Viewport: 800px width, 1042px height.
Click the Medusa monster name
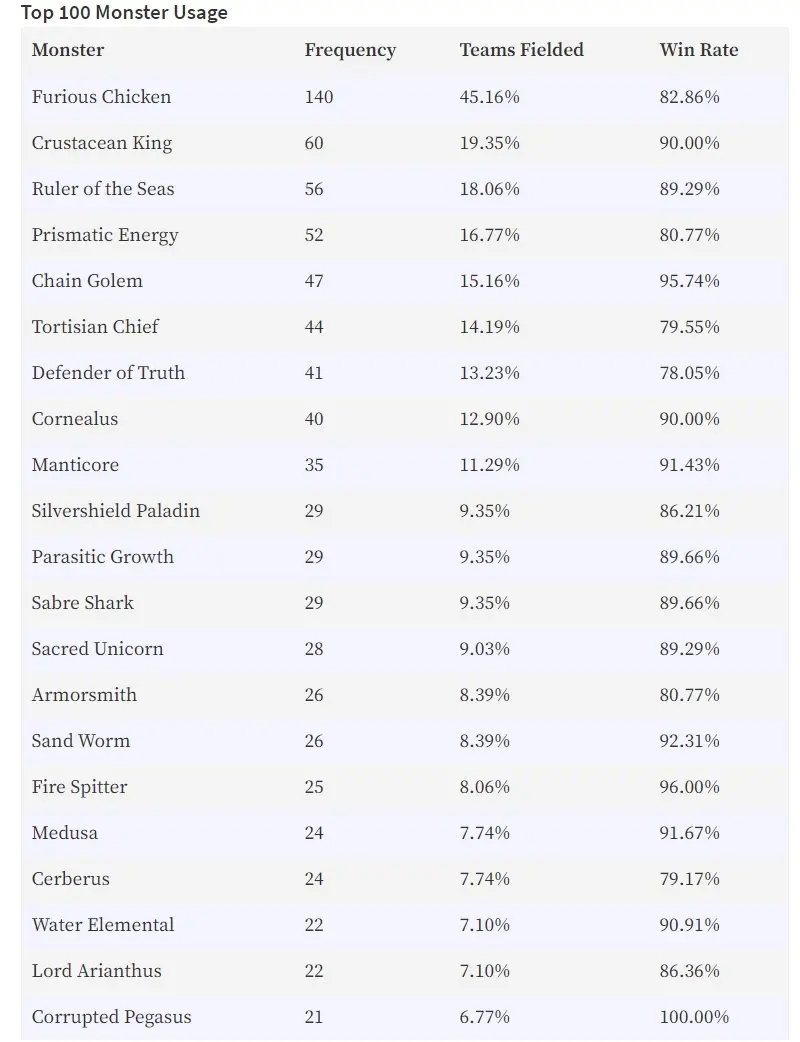64,833
